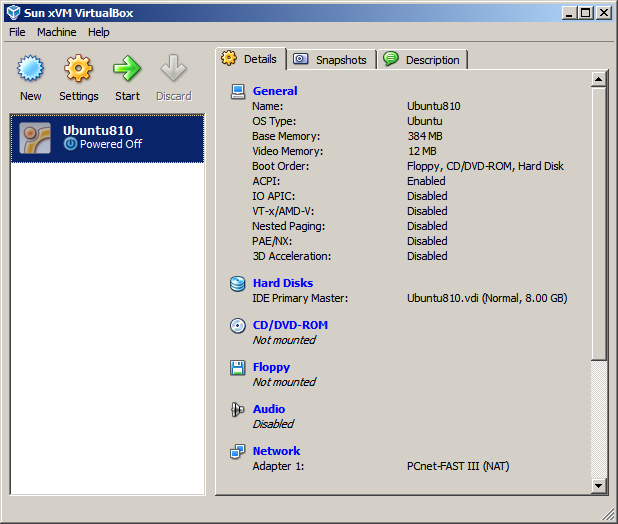The height and width of the screenshot is (524, 618).
Task: Open the Help menu
Action: (99, 32)
